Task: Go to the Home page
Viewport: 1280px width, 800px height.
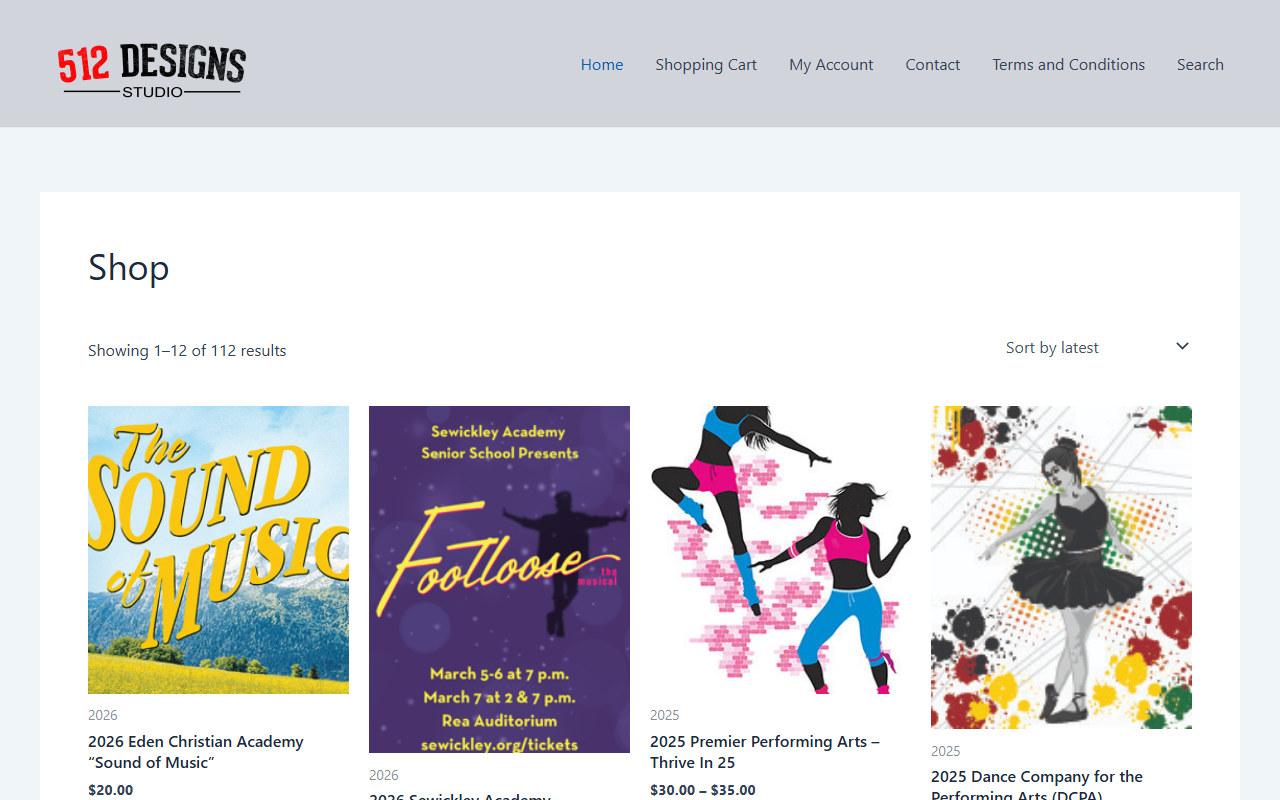Action: 602,64
